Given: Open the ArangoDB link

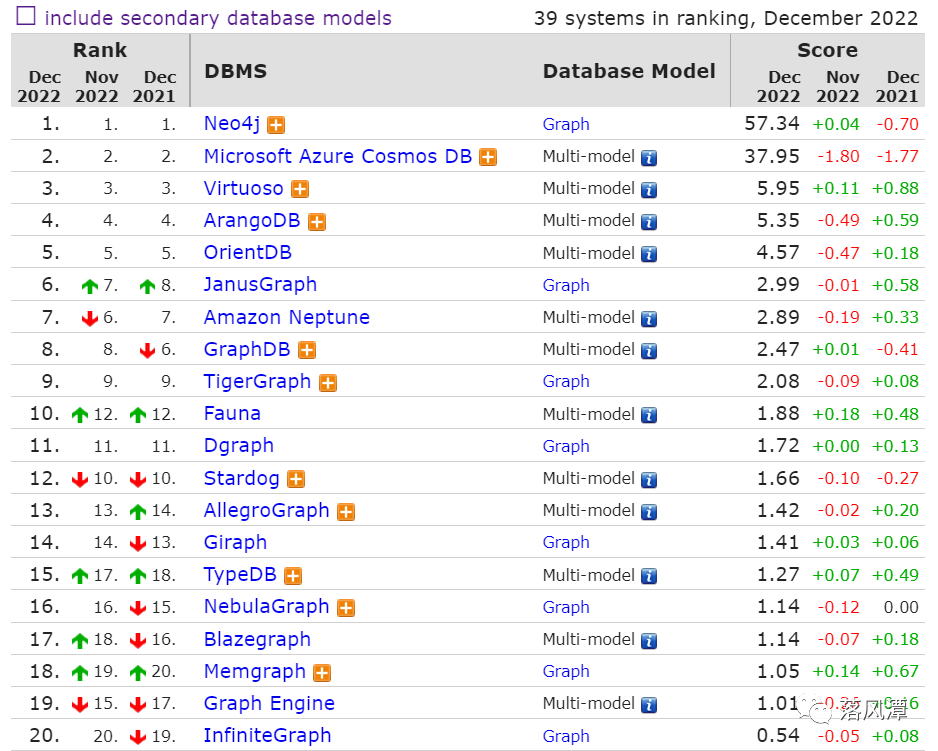Looking at the screenshot, I should 252,221.
